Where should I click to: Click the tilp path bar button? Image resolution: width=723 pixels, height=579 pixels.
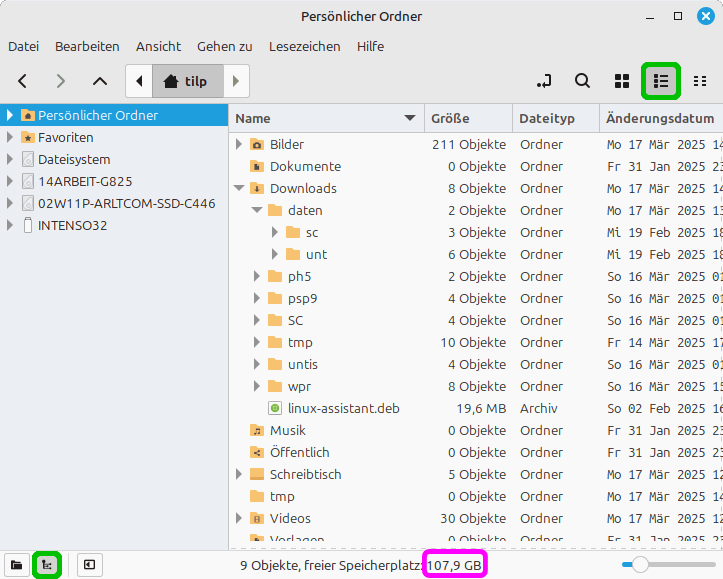pos(187,81)
